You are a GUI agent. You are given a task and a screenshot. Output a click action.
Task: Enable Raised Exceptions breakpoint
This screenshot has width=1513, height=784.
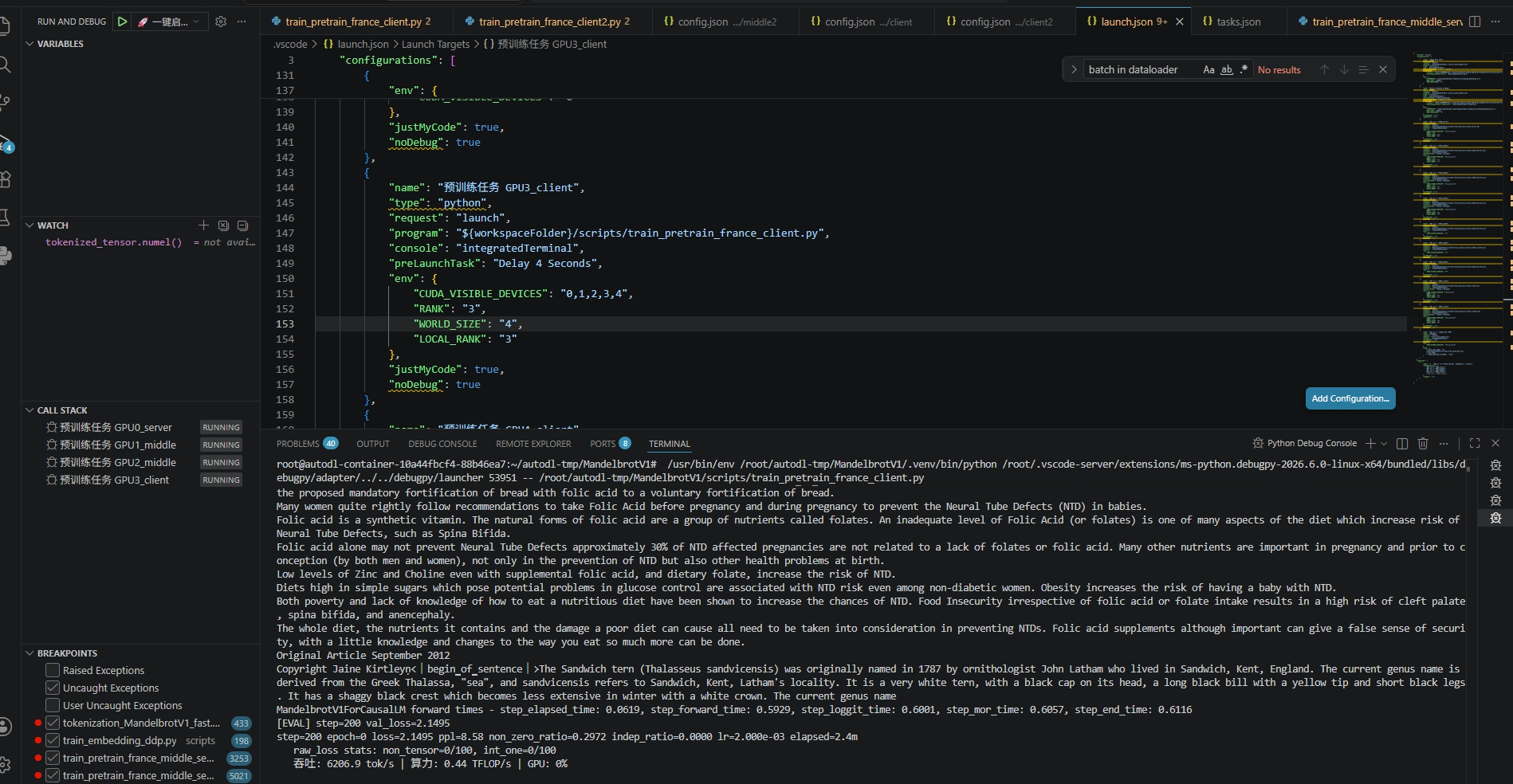click(x=53, y=670)
